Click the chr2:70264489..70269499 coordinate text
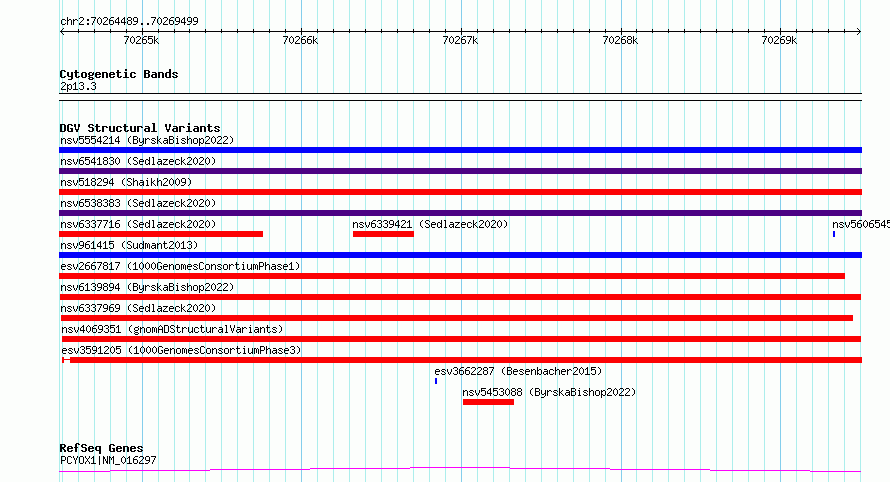 [129, 21]
